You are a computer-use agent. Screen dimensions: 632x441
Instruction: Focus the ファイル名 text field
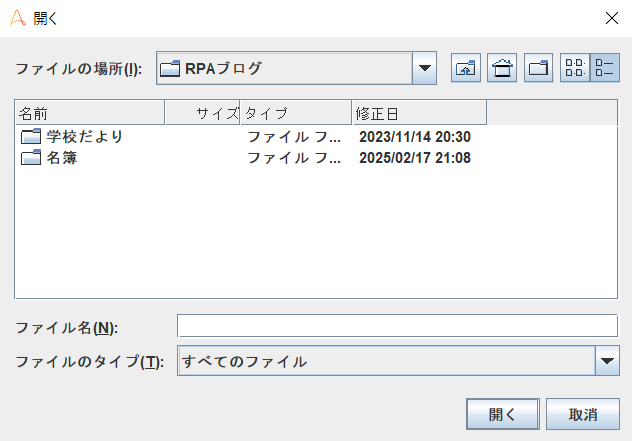397,326
